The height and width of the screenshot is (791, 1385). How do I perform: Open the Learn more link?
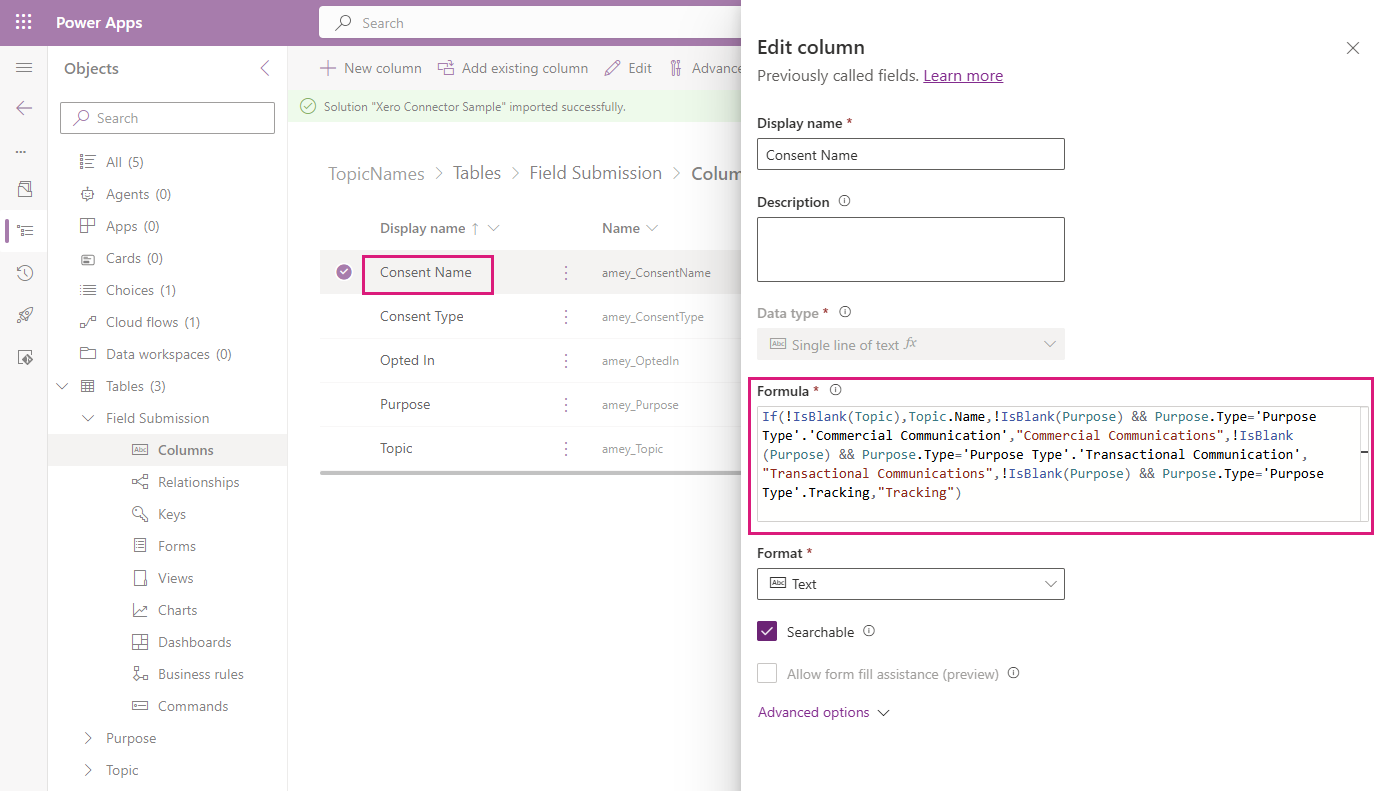[963, 76]
